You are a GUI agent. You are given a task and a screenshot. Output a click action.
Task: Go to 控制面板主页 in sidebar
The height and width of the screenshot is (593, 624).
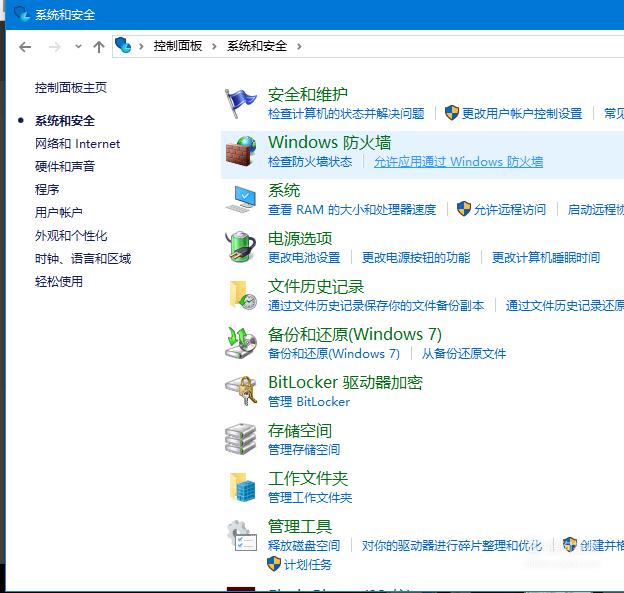71,88
